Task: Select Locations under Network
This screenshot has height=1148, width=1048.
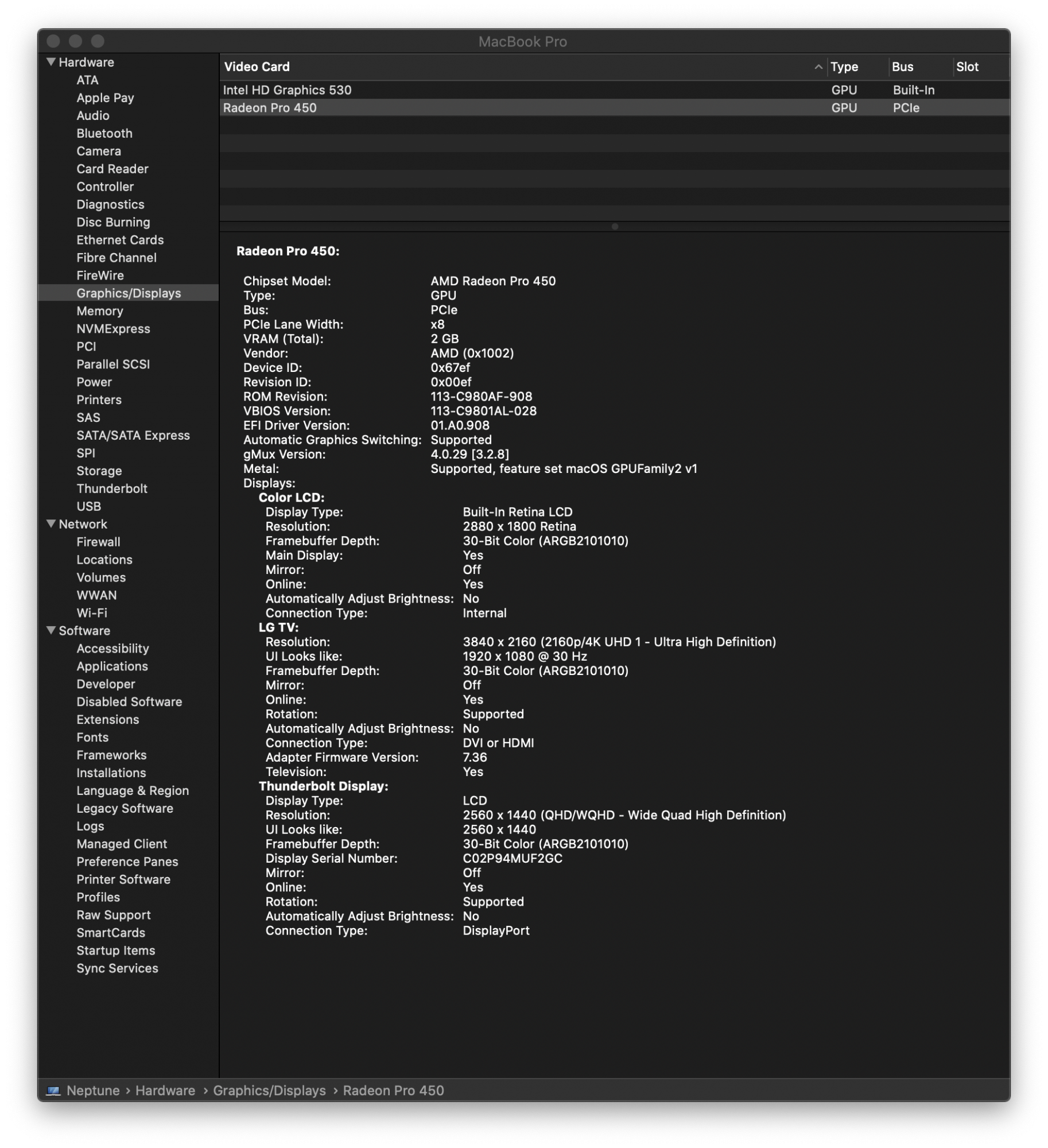Action: click(104, 560)
